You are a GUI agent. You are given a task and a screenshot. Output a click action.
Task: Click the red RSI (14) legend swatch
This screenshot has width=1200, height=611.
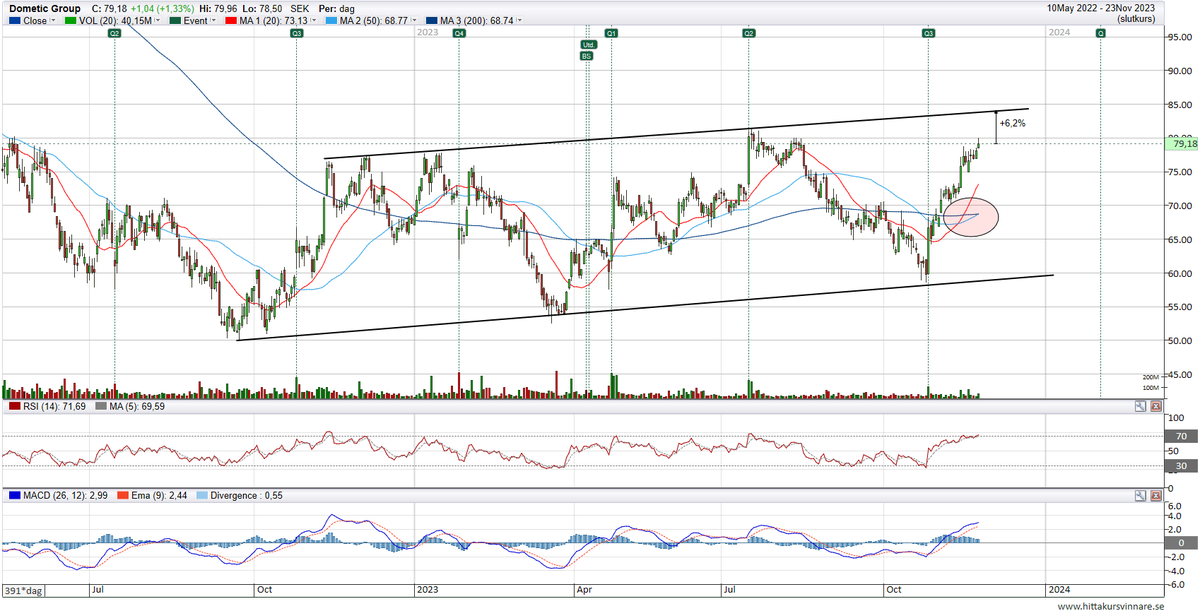coord(15,407)
